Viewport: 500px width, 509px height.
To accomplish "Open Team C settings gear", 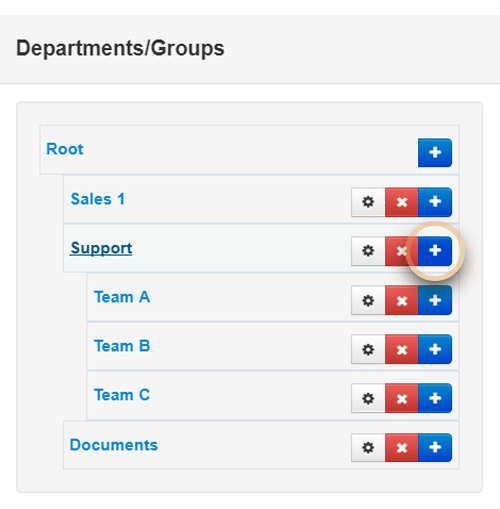I will [368, 398].
